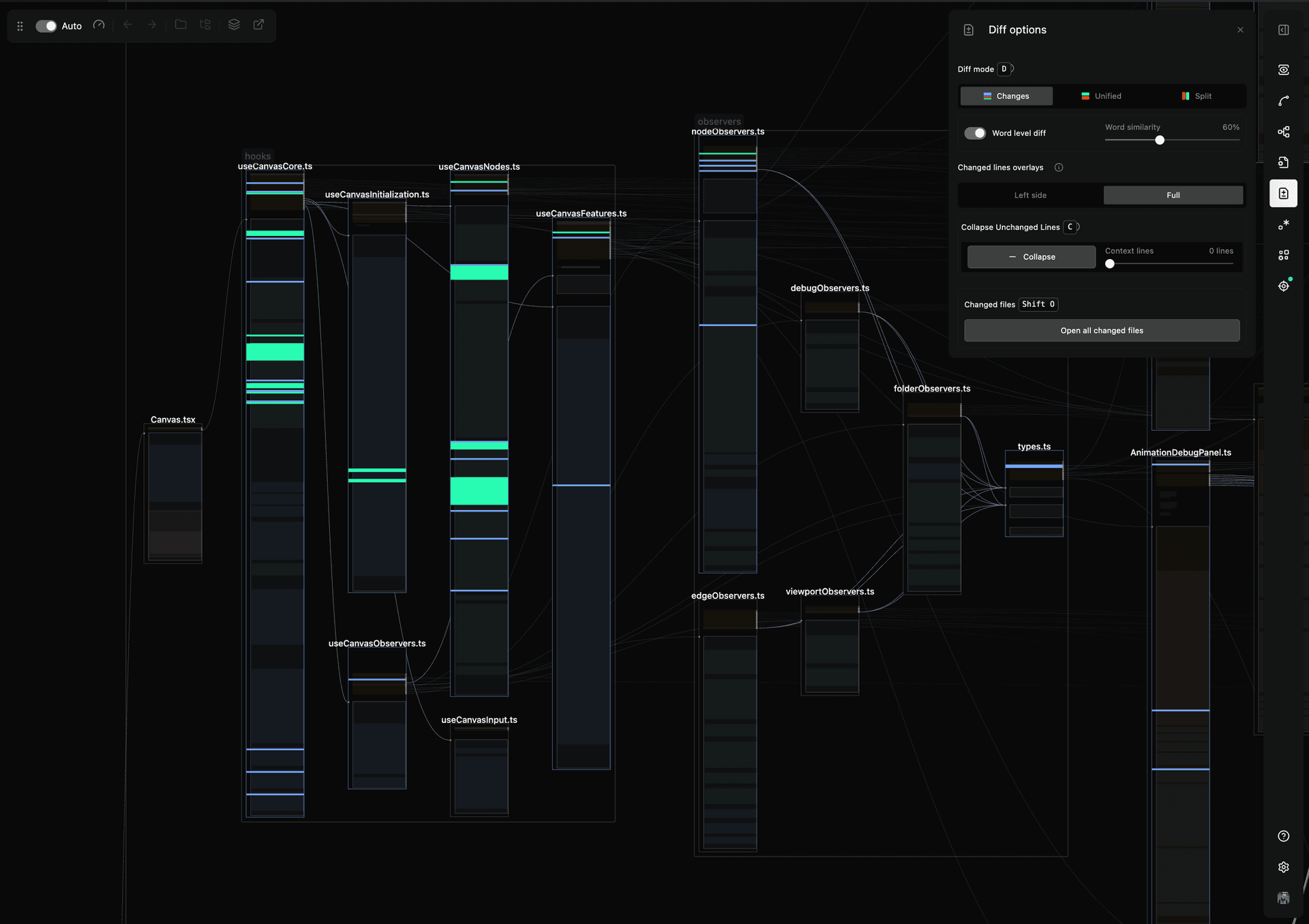
Task: Click the Open all changed files button
Action: pyautogui.click(x=1102, y=330)
